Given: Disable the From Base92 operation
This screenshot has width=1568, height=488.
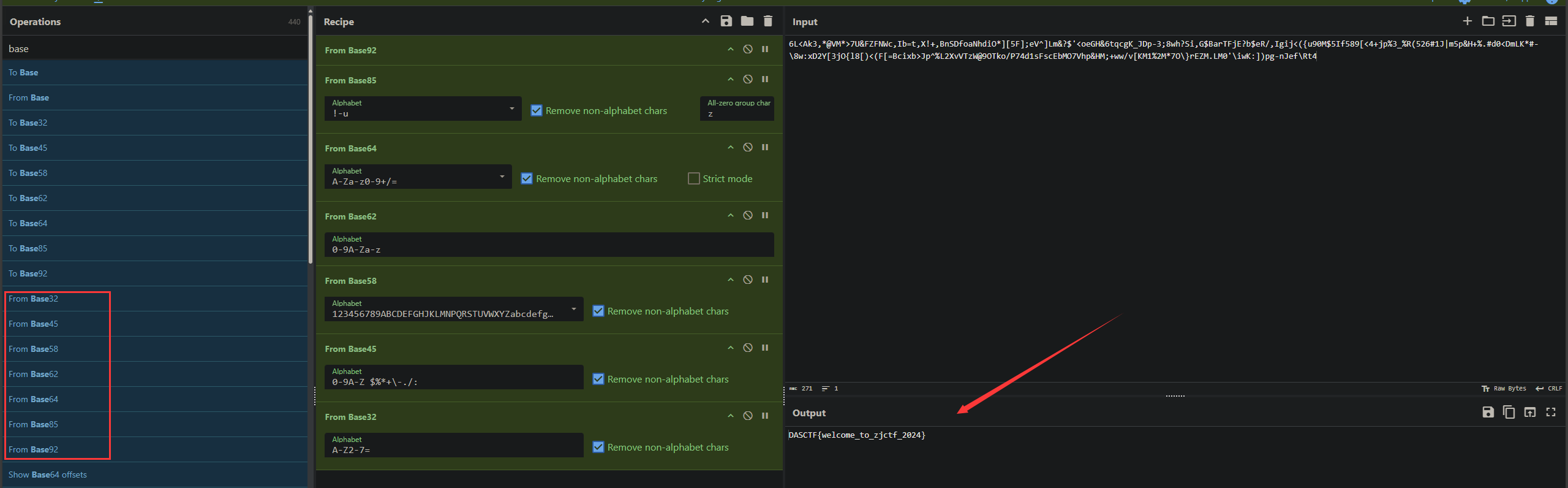Looking at the screenshot, I should pyautogui.click(x=747, y=50).
